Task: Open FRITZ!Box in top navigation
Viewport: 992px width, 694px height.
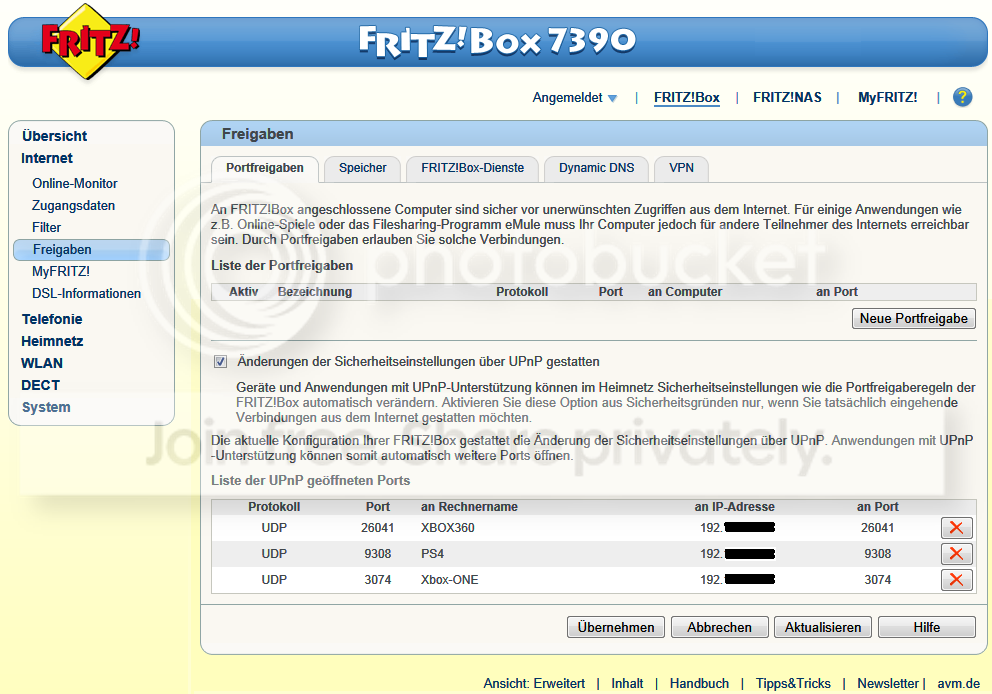Action: 686,97
